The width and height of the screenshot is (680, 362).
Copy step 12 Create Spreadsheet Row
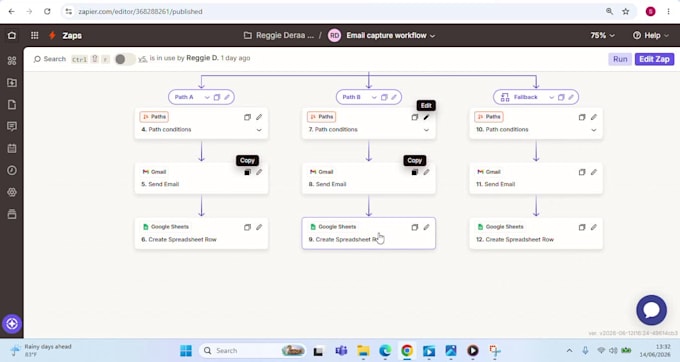click(x=582, y=227)
